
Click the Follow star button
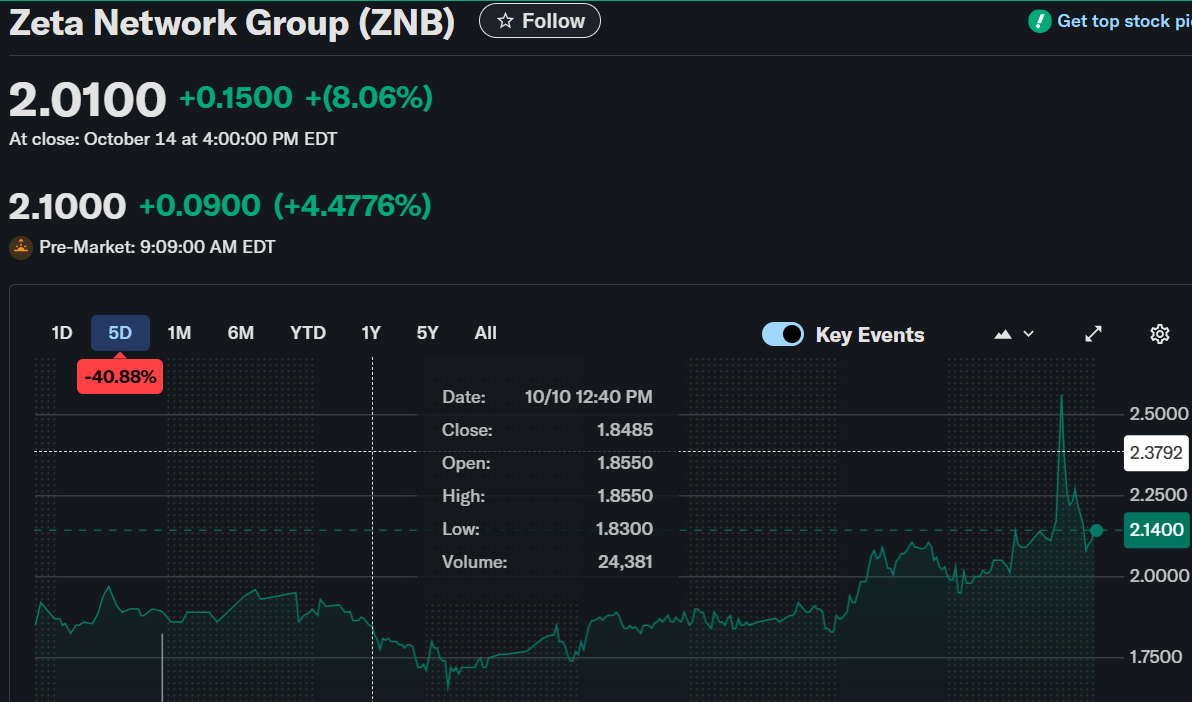(540, 21)
